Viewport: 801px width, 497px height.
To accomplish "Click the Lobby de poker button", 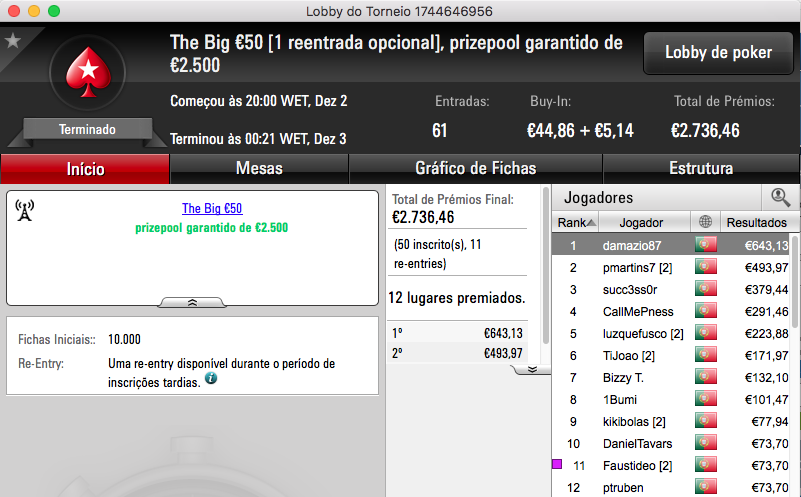I will (x=718, y=52).
